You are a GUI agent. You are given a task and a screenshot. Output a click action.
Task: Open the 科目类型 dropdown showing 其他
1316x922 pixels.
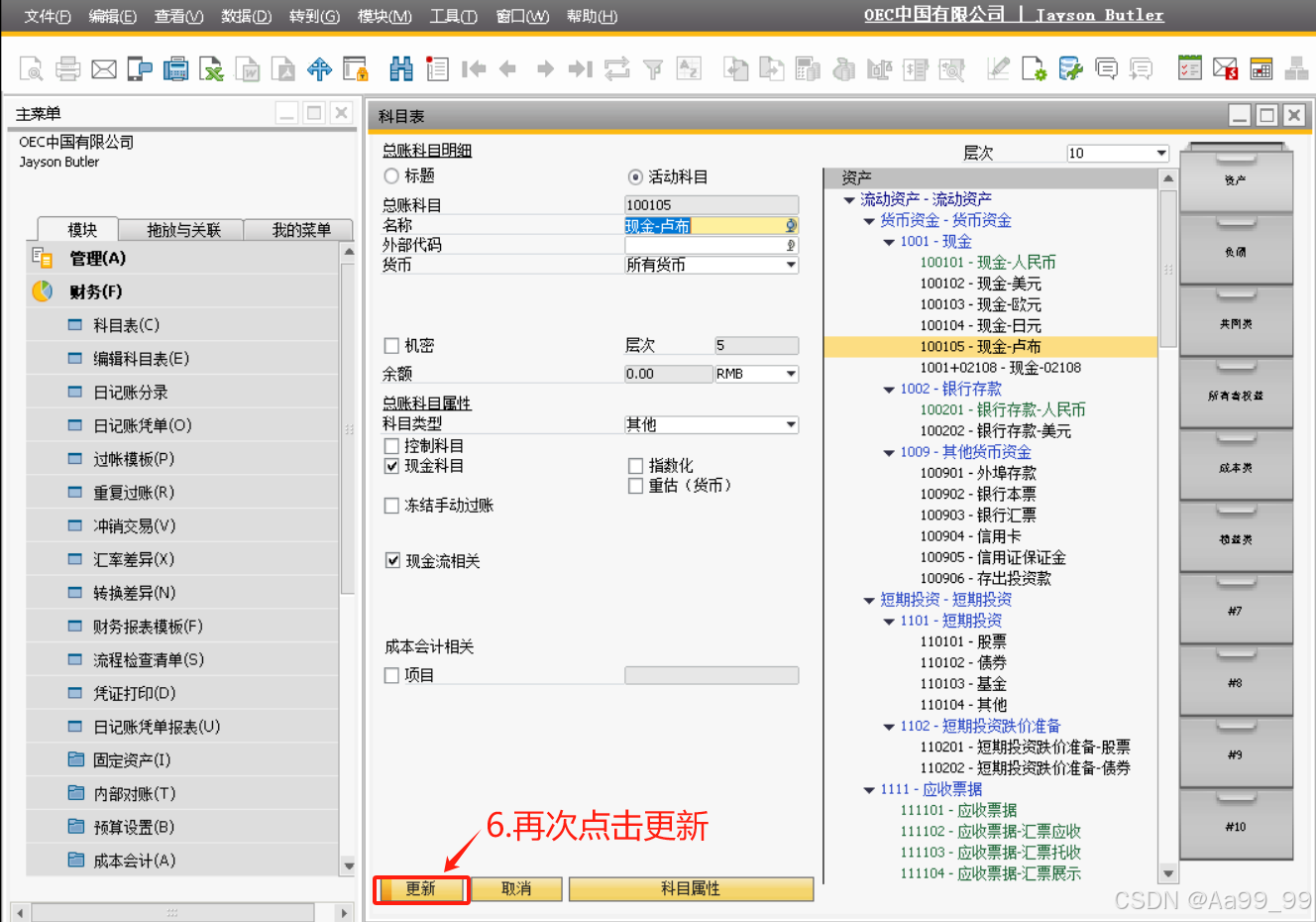[712, 424]
